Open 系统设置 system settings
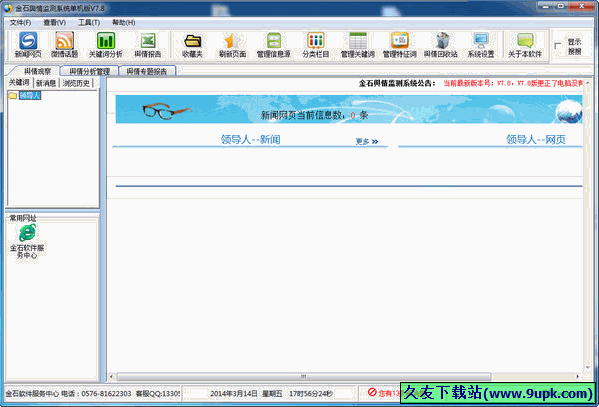 (481, 45)
